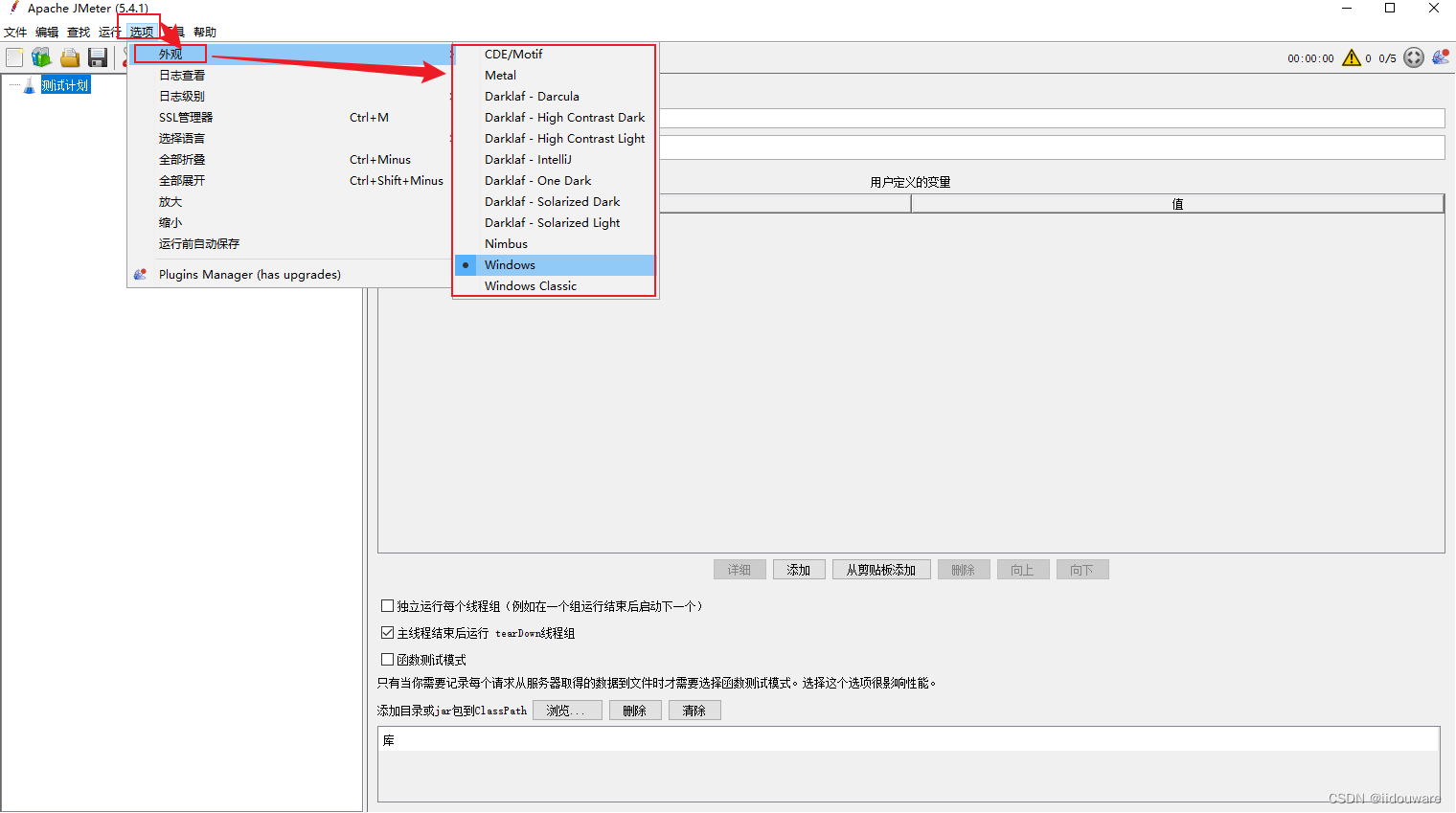1456x813 pixels.
Task: Click the Save floppy disk icon
Action: 98,57
